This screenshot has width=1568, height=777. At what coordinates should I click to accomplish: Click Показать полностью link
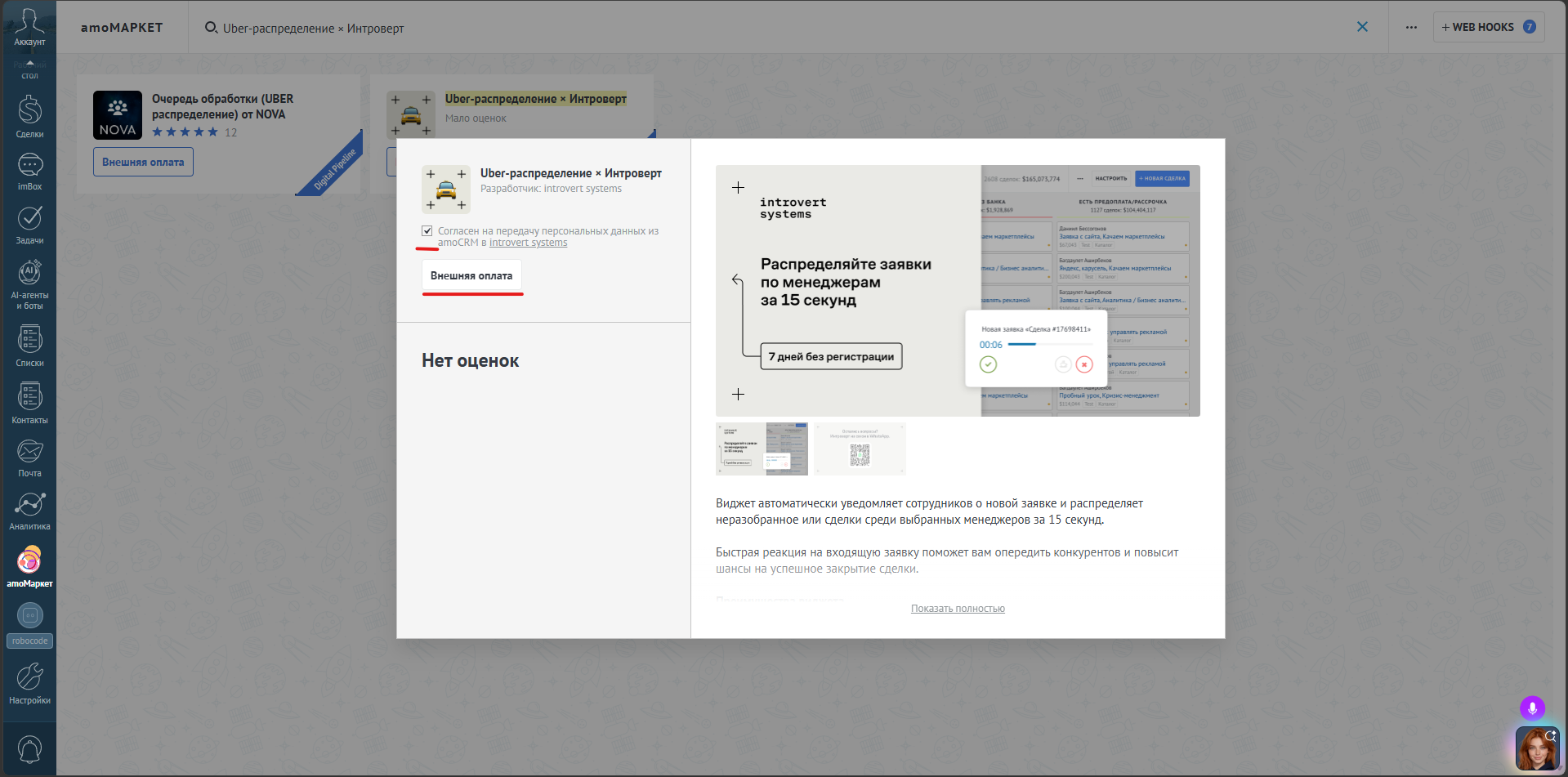pyautogui.click(x=958, y=609)
